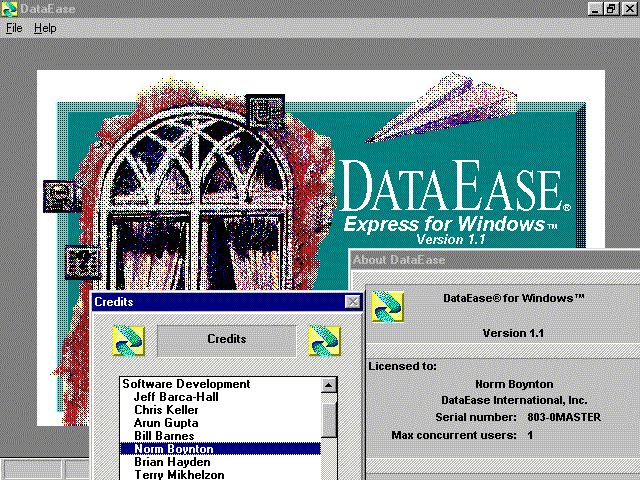The width and height of the screenshot is (640, 480).
Task: Click 'Version 1.1' text in About dialog
Action: 513,333
